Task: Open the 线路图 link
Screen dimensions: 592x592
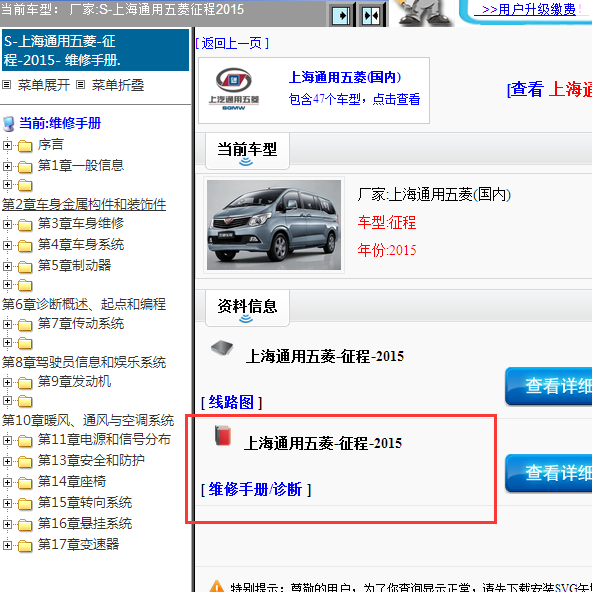Action: [231, 402]
